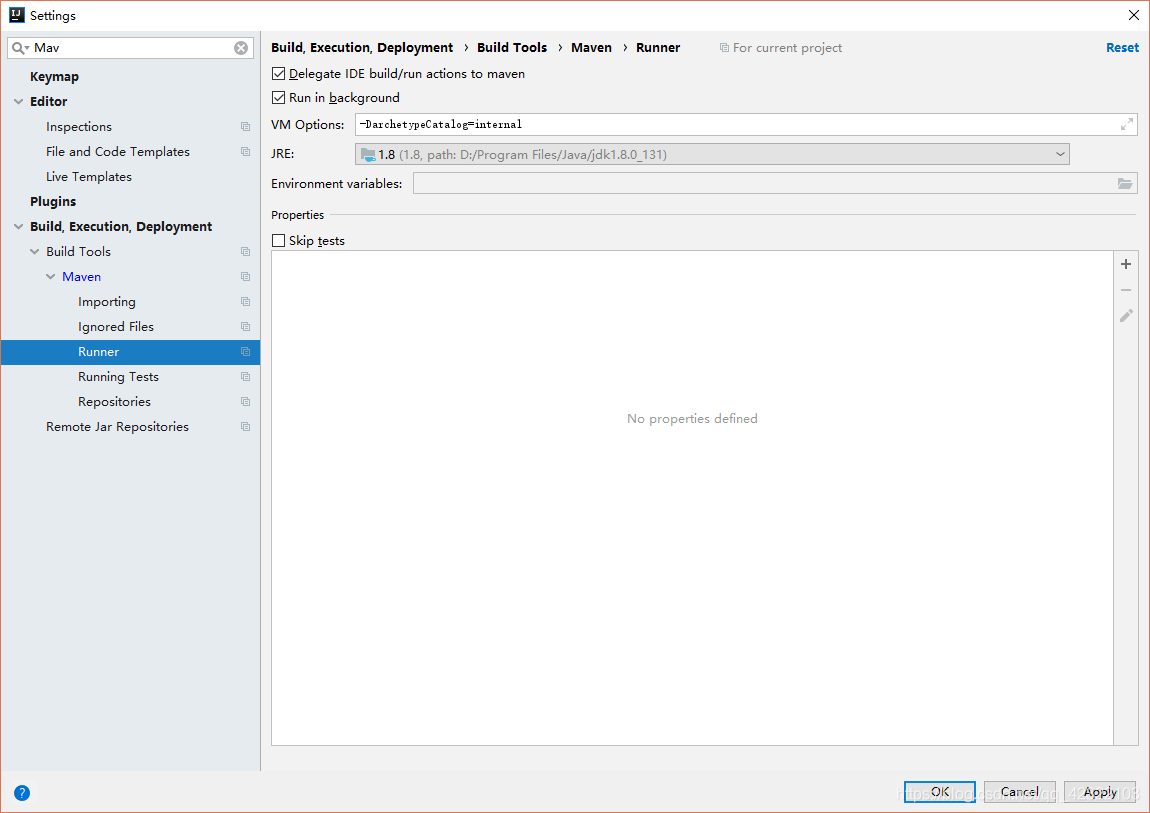Click the Reset link
Image resolution: width=1150 pixels, height=813 pixels.
tap(1122, 48)
